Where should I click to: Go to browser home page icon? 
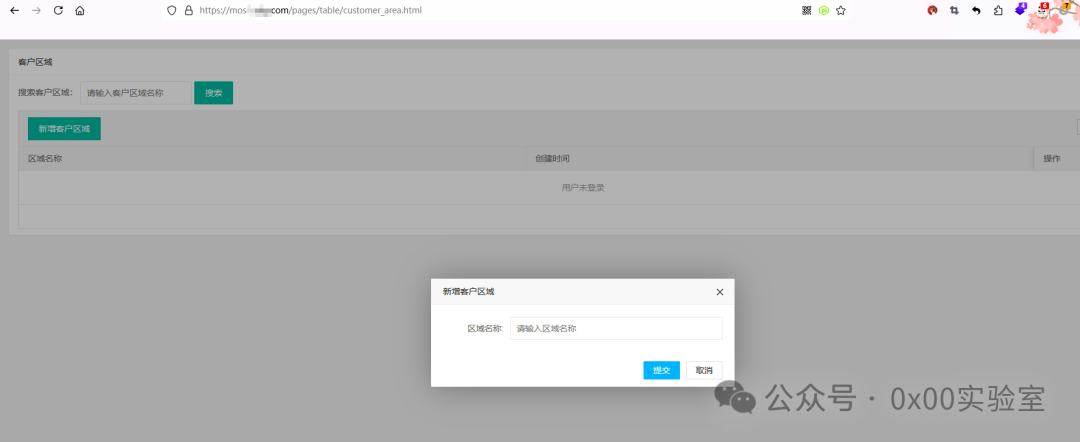(80, 10)
